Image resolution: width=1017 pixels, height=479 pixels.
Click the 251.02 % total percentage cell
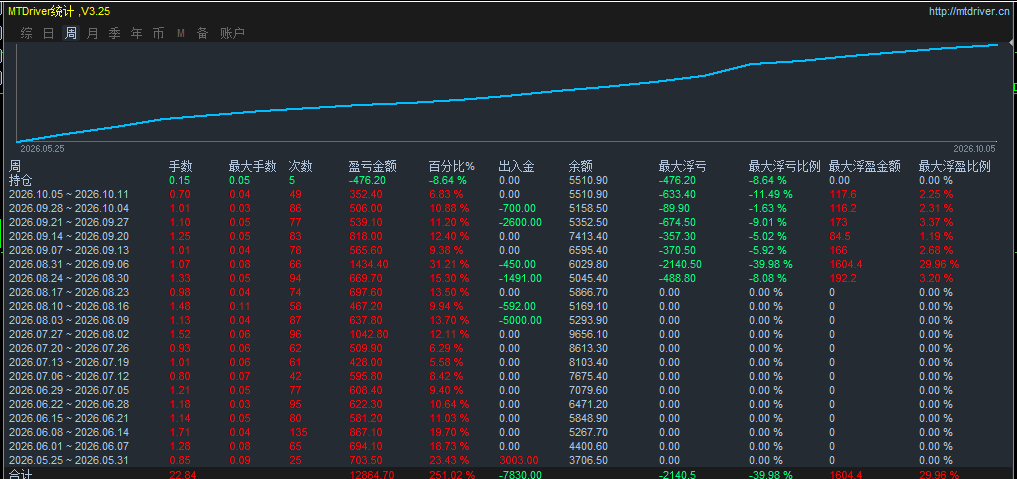coord(451,474)
